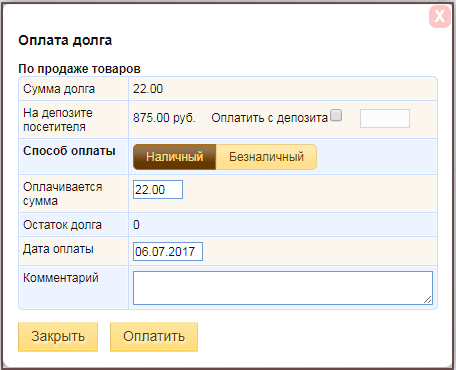Focus the empty deposit amount field beside the checkbox
The height and width of the screenshot is (370, 456).
pos(385,118)
